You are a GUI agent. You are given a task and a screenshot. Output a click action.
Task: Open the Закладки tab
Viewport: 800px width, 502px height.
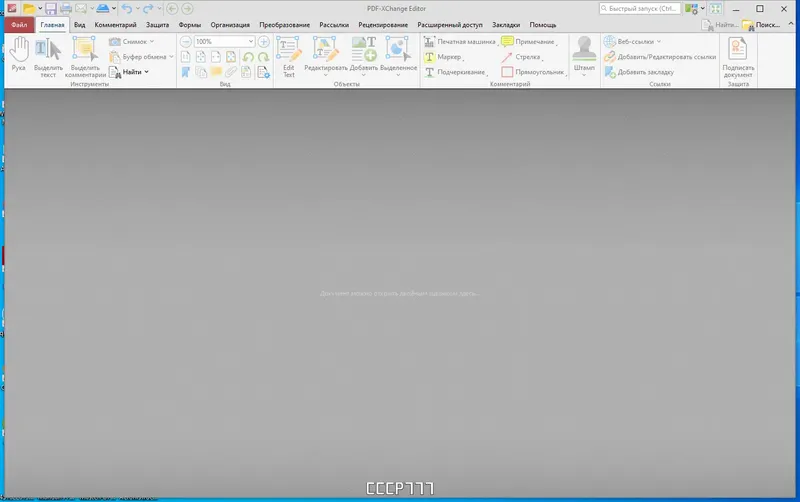506,24
